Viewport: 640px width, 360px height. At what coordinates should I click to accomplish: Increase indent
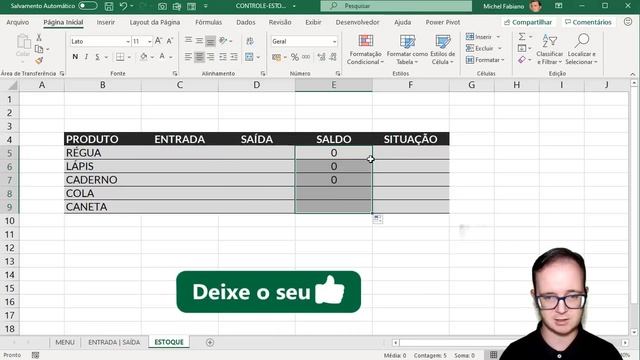(x=234, y=57)
